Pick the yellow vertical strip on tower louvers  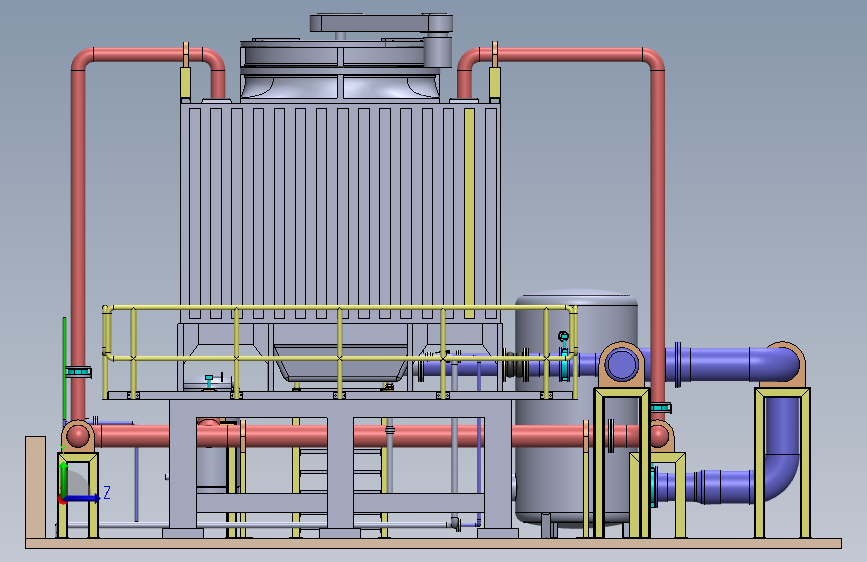(x=469, y=213)
